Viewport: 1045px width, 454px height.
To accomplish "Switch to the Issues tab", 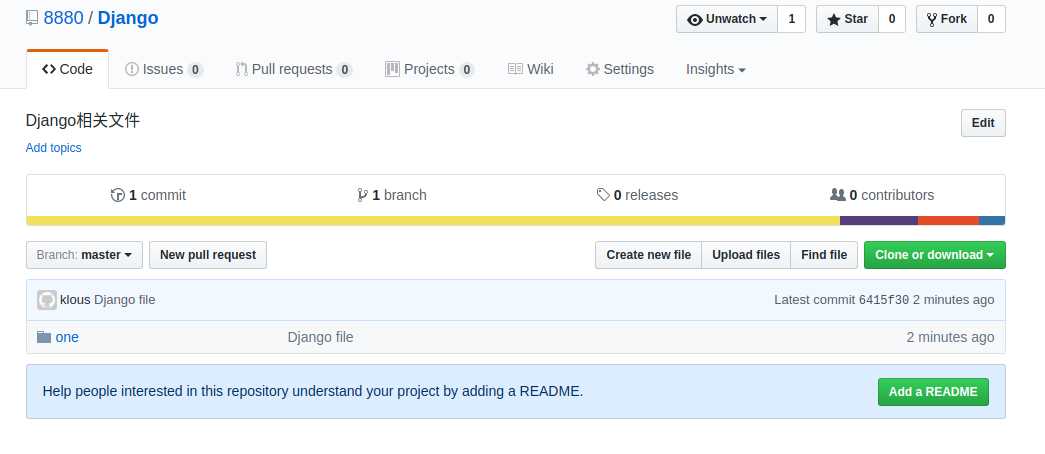I will (x=163, y=69).
